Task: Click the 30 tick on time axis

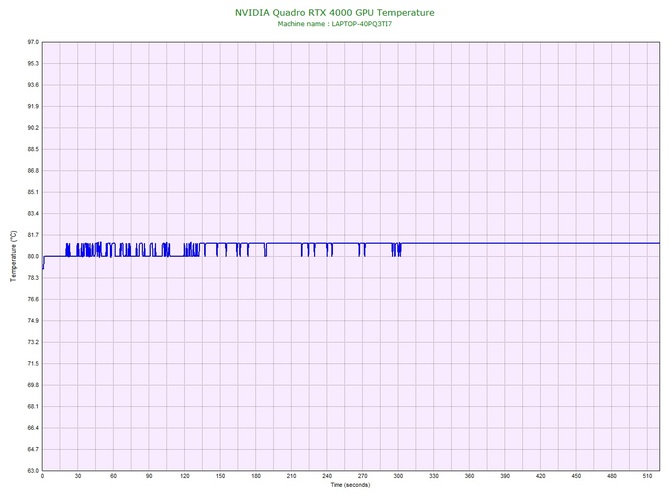Action: click(78, 476)
